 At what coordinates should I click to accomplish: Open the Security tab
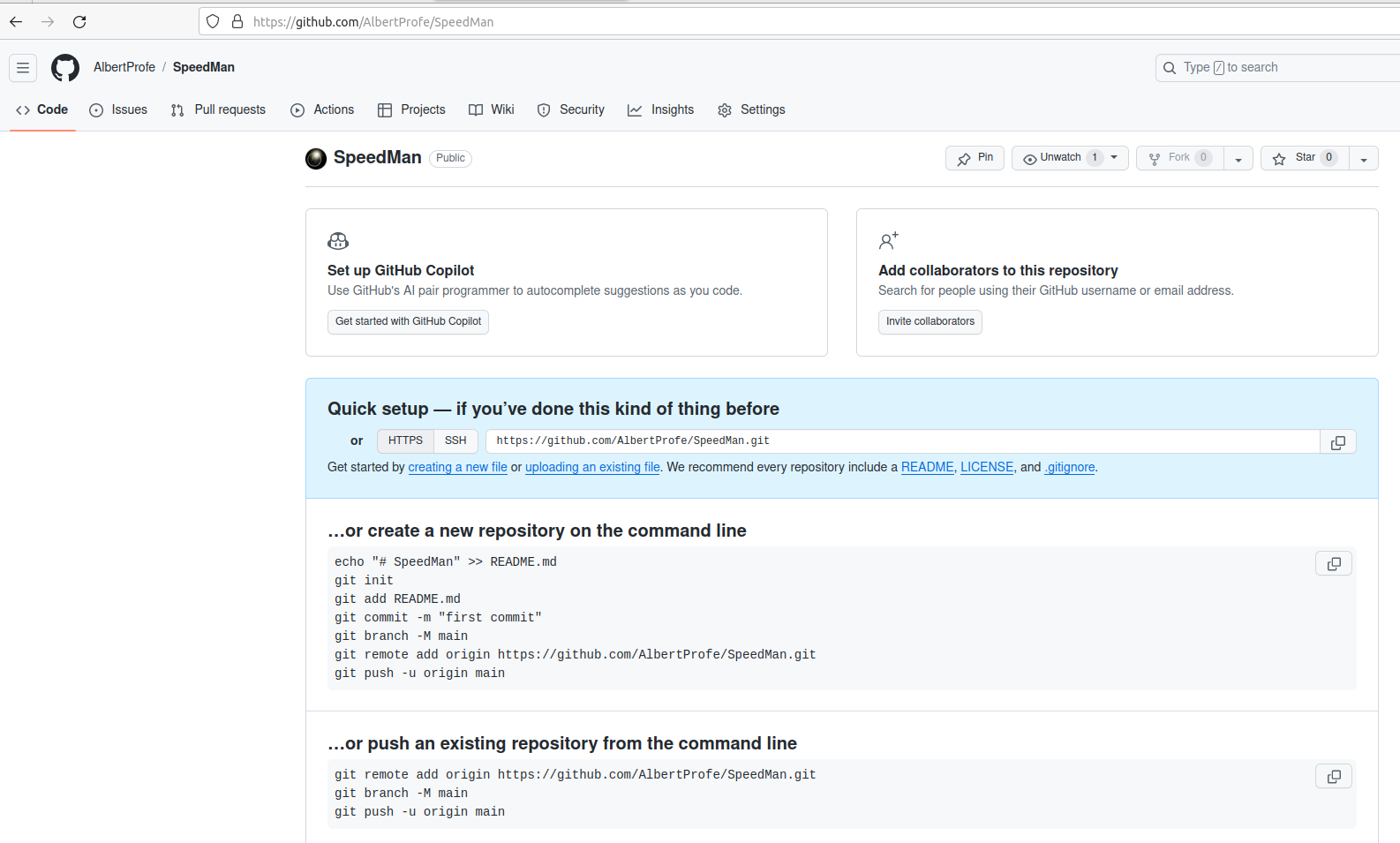point(571,109)
